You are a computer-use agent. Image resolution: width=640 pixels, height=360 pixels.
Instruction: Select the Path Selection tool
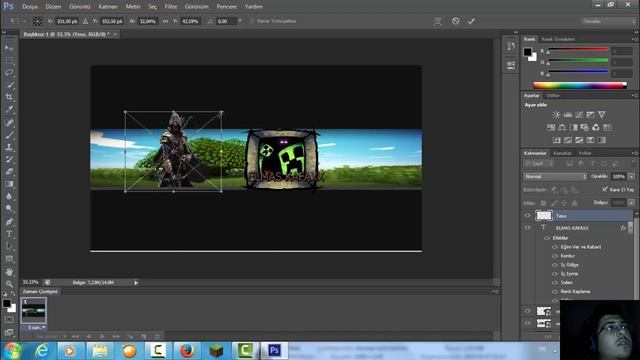(x=9, y=247)
